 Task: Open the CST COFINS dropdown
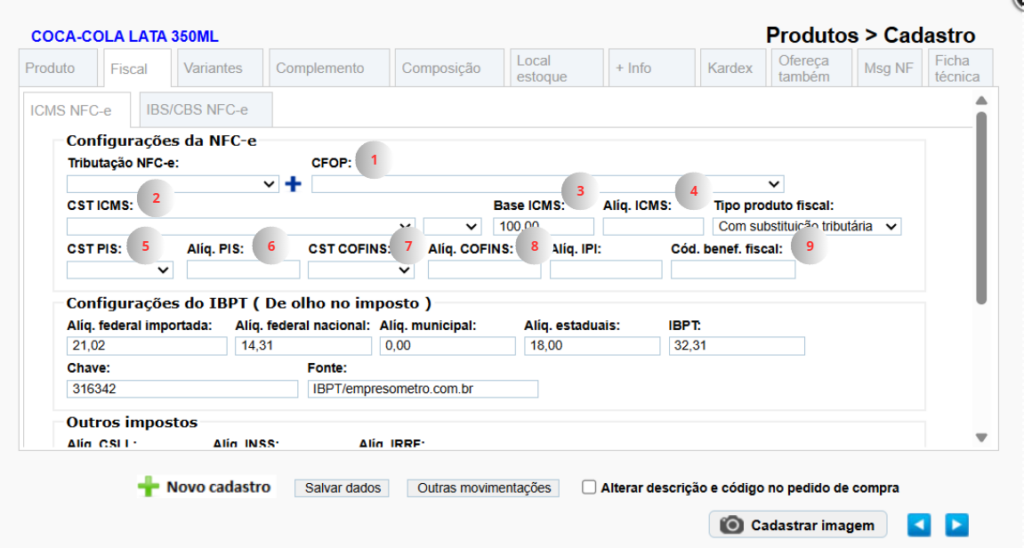[361, 270]
